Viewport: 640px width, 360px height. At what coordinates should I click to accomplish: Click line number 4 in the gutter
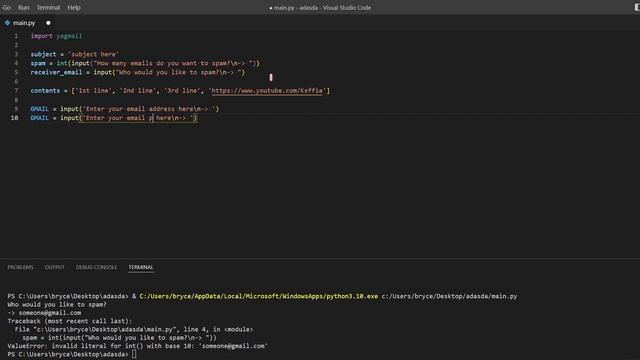[16, 63]
